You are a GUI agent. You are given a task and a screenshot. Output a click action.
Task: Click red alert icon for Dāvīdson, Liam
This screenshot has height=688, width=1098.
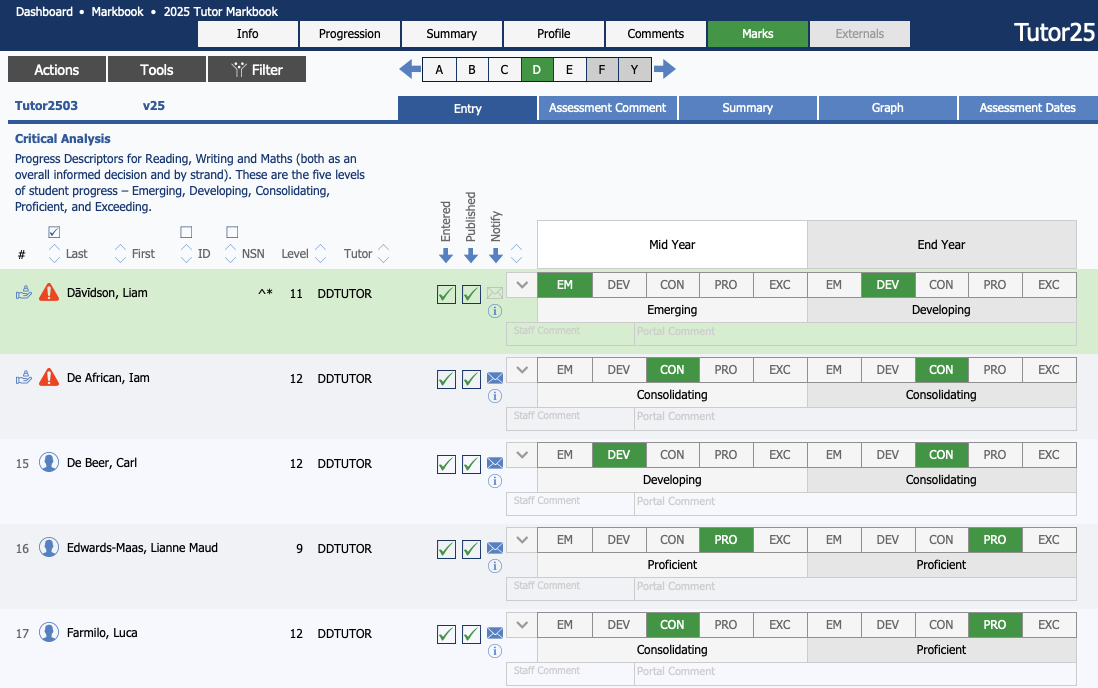(49, 293)
